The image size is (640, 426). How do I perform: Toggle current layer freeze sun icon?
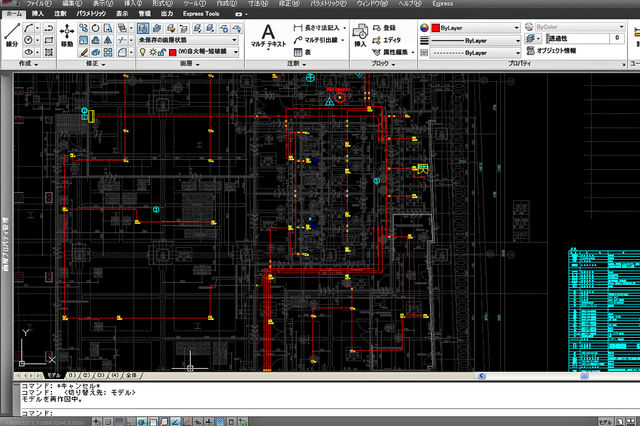(153, 50)
